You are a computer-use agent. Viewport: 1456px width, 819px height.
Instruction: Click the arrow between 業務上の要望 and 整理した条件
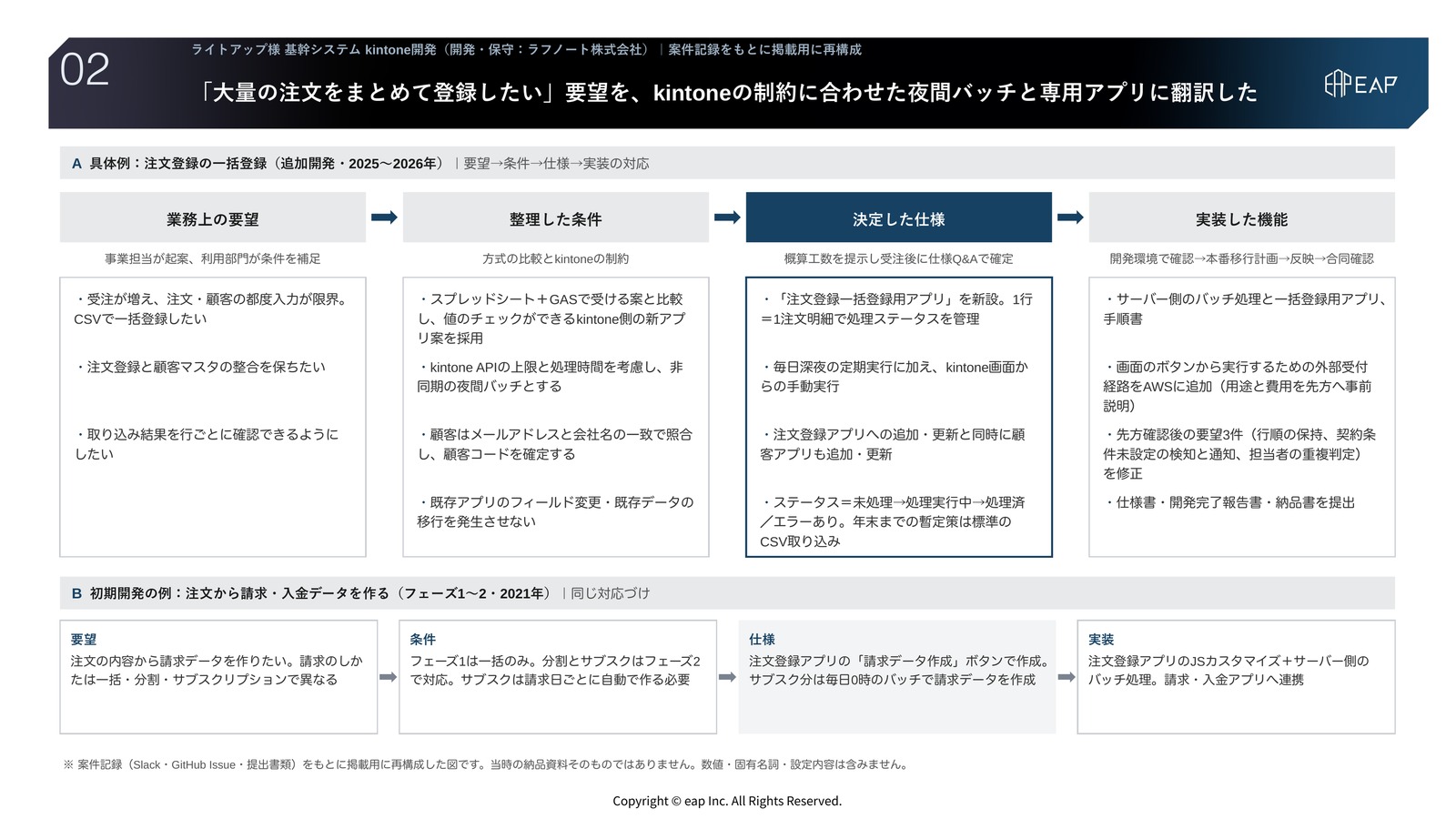[x=384, y=217]
